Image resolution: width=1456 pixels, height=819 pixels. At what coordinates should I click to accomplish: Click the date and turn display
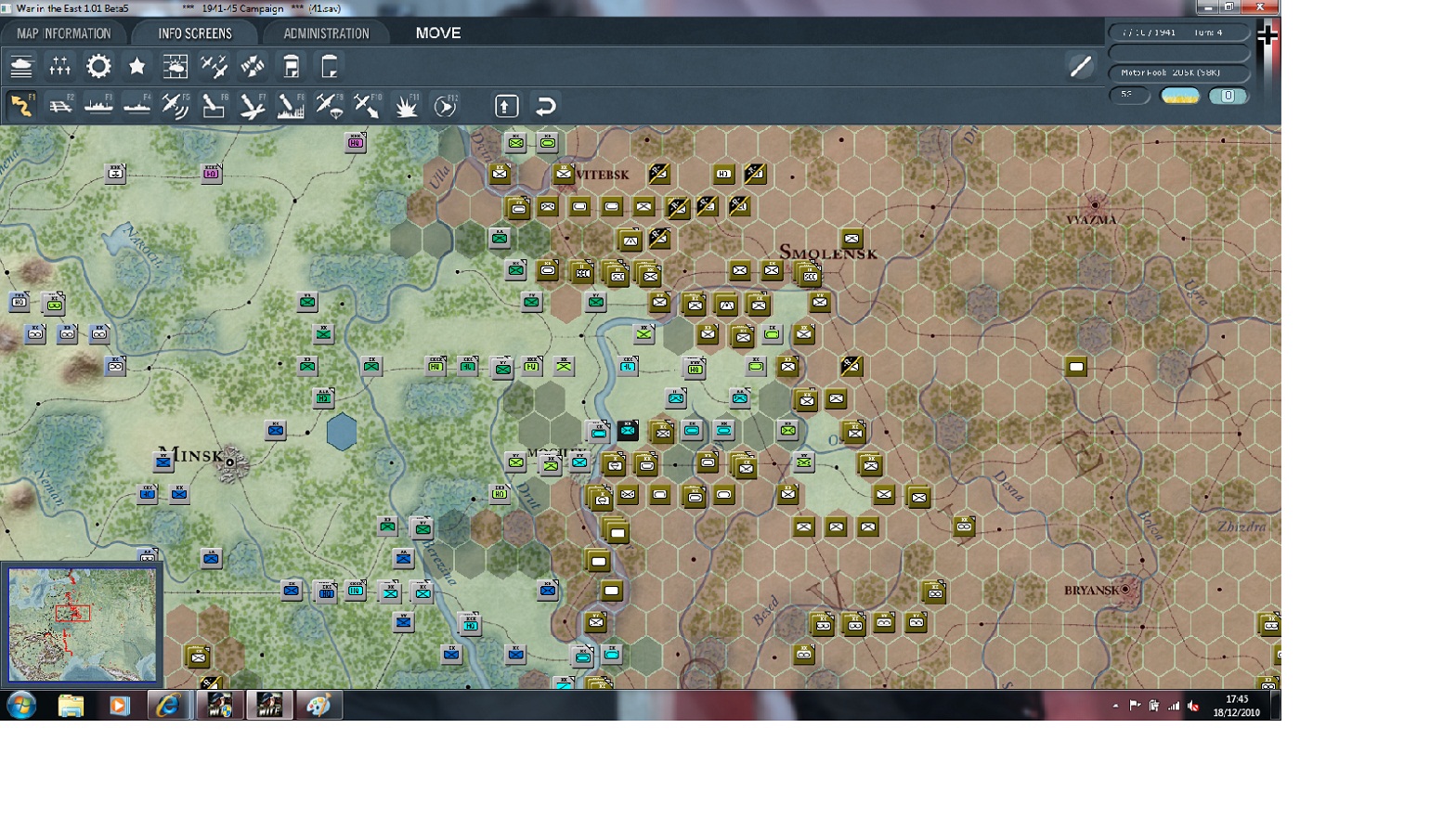(x=1178, y=32)
